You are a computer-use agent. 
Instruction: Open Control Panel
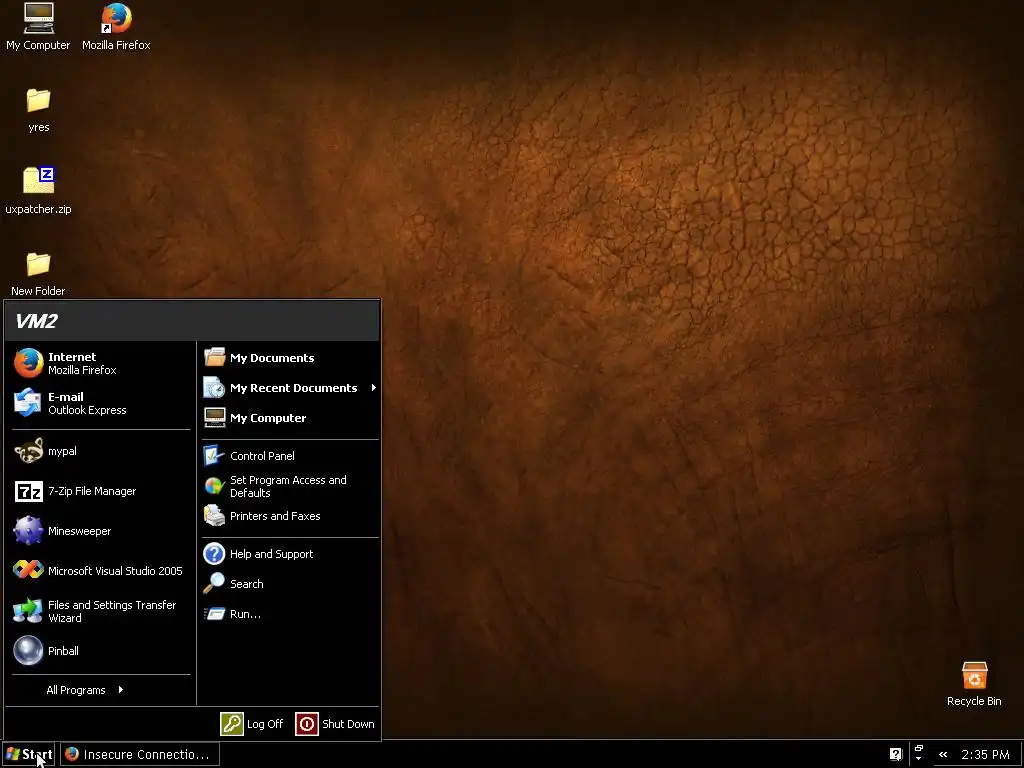click(290, 456)
